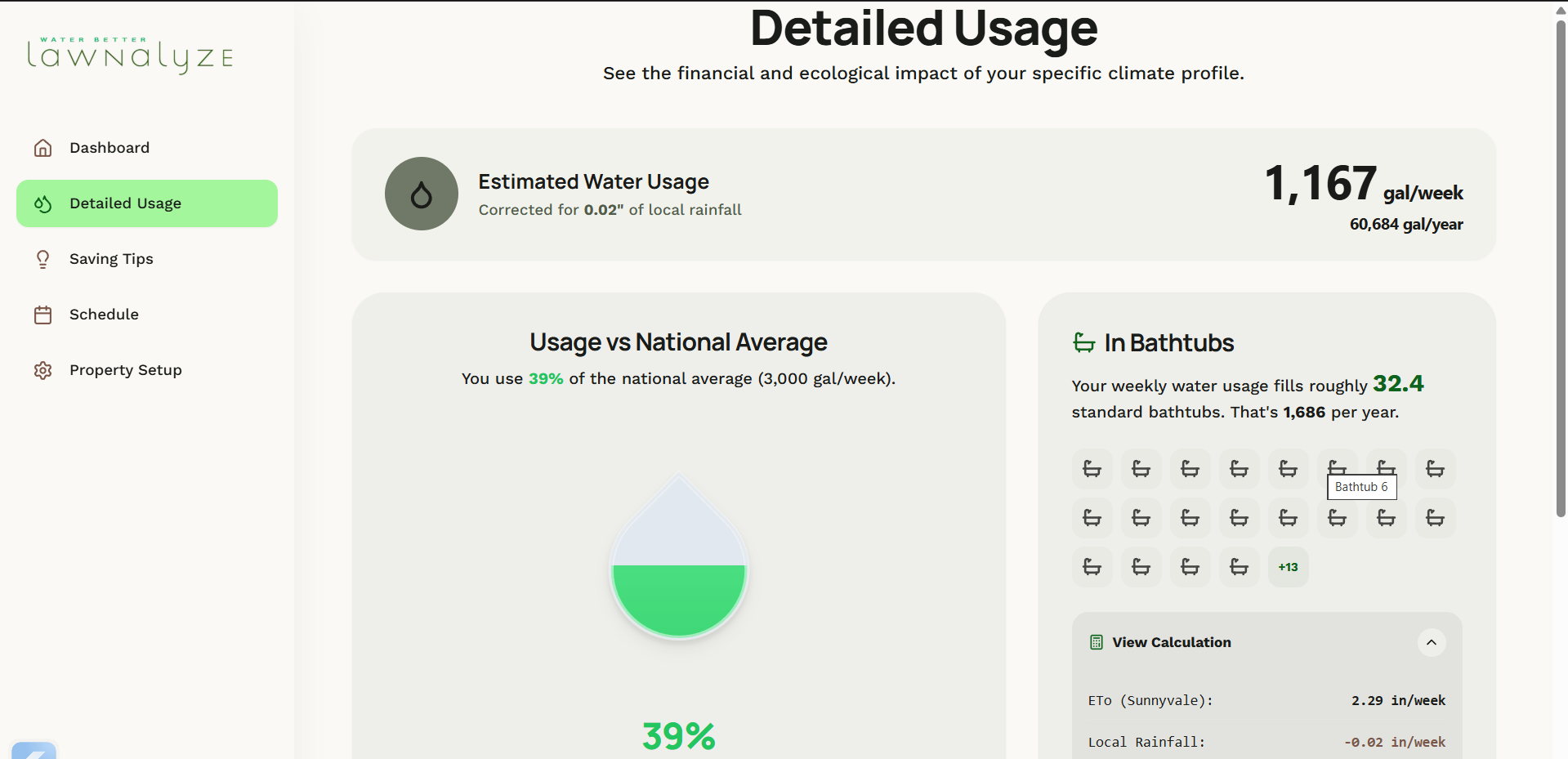This screenshot has height=759, width=1568.
Task: Click the fifth bathtub icon in the middle row
Action: click(x=1289, y=518)
